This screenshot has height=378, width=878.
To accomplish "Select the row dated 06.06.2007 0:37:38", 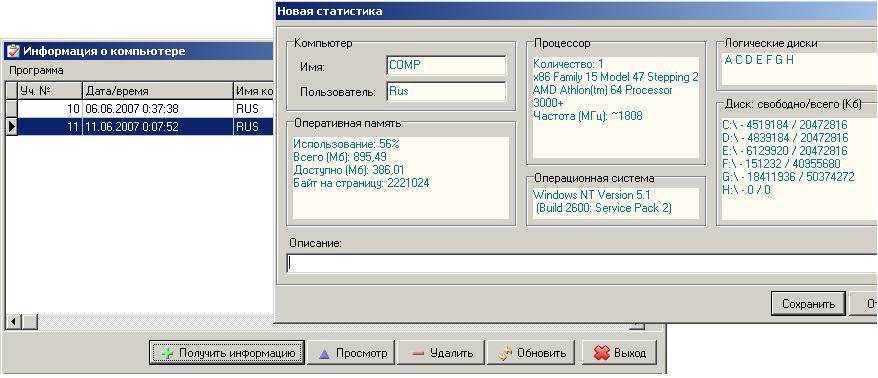I will tap(139, 109).
